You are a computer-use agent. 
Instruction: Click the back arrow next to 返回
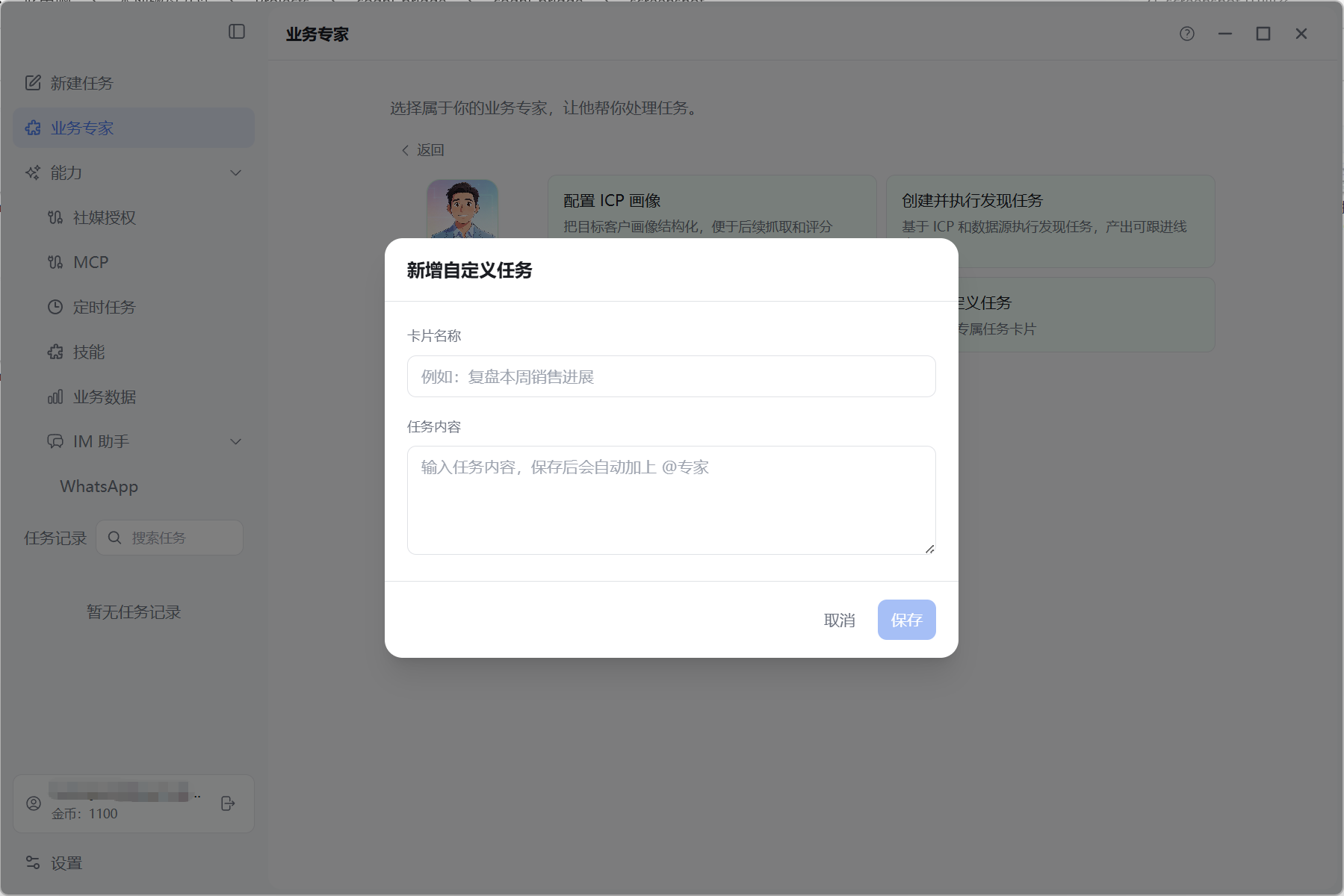(406, 150)
